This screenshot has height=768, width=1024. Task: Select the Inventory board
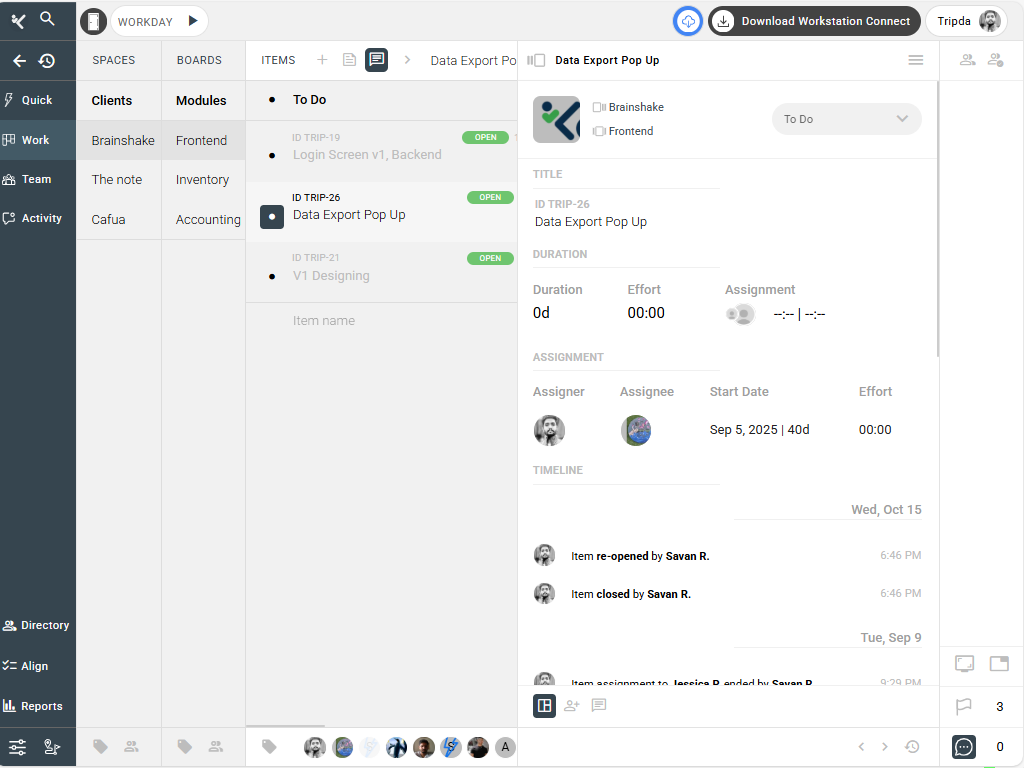click(x=202, y=180)
